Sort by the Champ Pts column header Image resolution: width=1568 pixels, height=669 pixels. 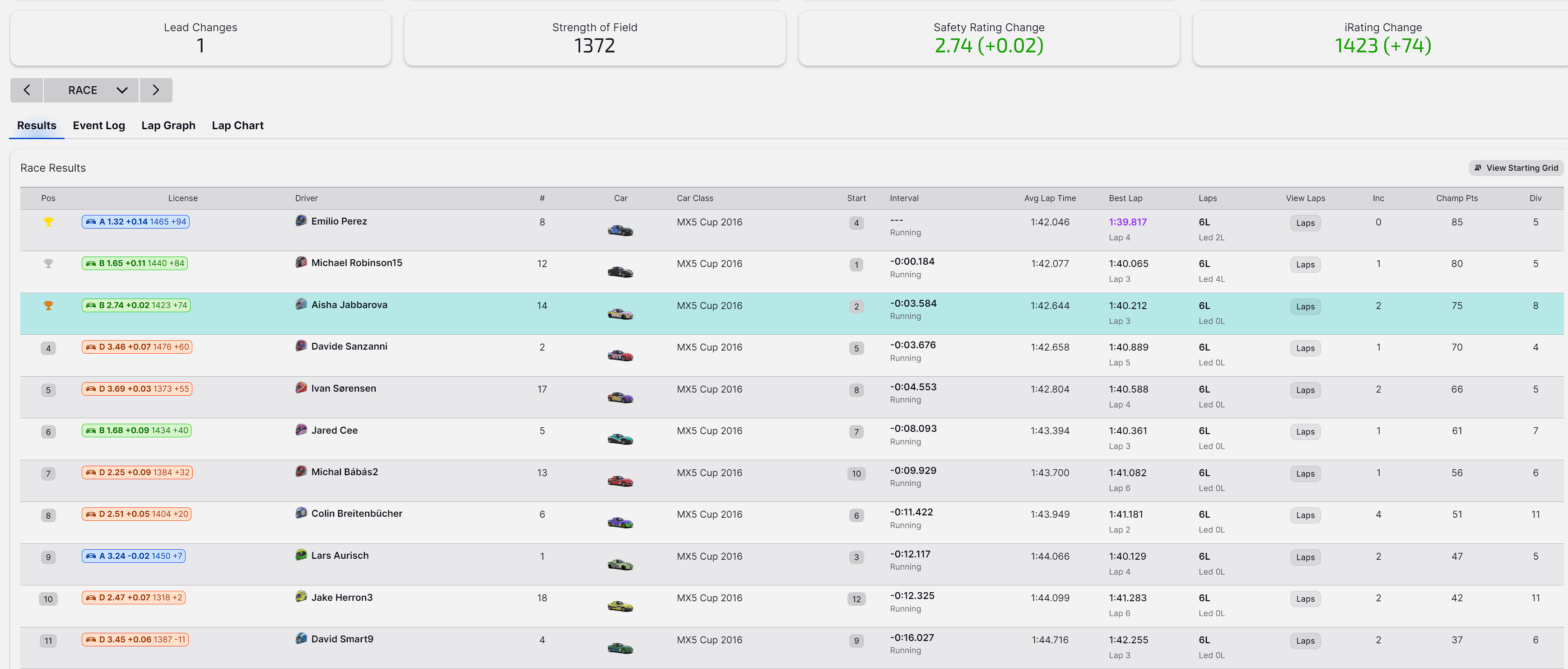(x=1456, y=198)
